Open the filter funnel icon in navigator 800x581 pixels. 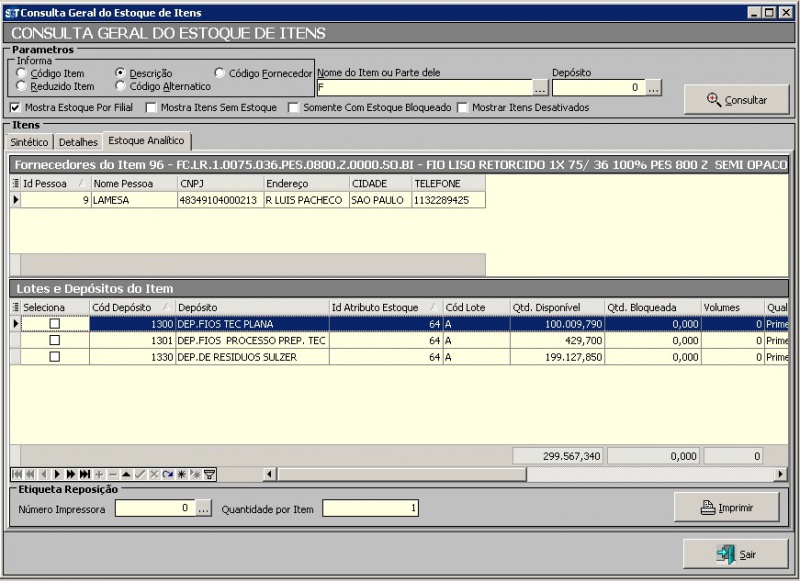pos(210,474)
